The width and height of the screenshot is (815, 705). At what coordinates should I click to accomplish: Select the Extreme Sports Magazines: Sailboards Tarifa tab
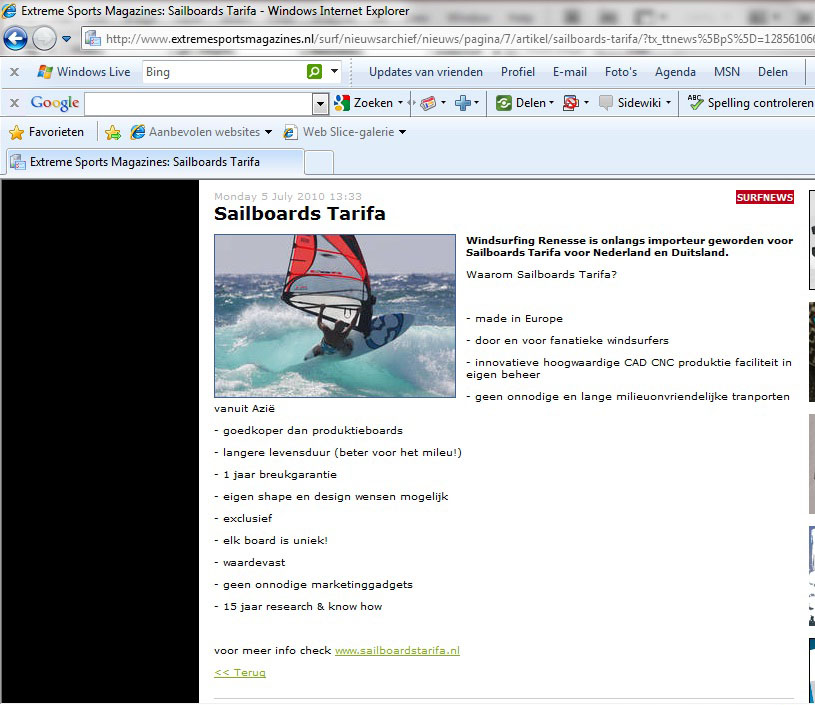pos(154,162)
